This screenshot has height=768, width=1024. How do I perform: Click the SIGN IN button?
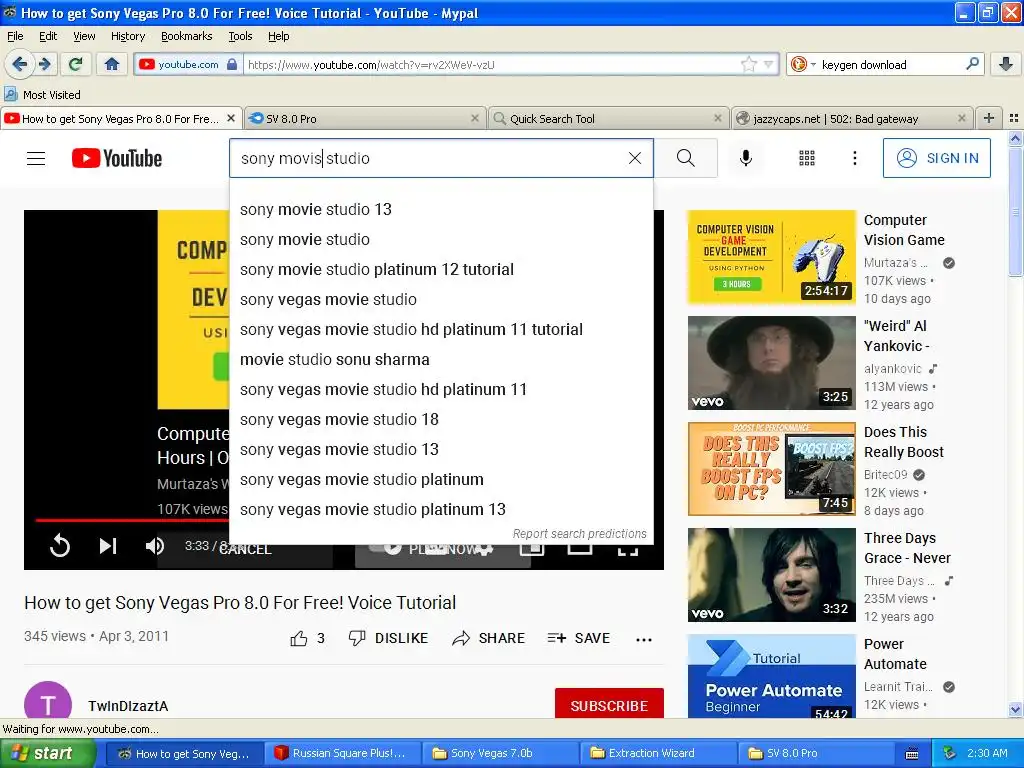click(x=936, y=158)
